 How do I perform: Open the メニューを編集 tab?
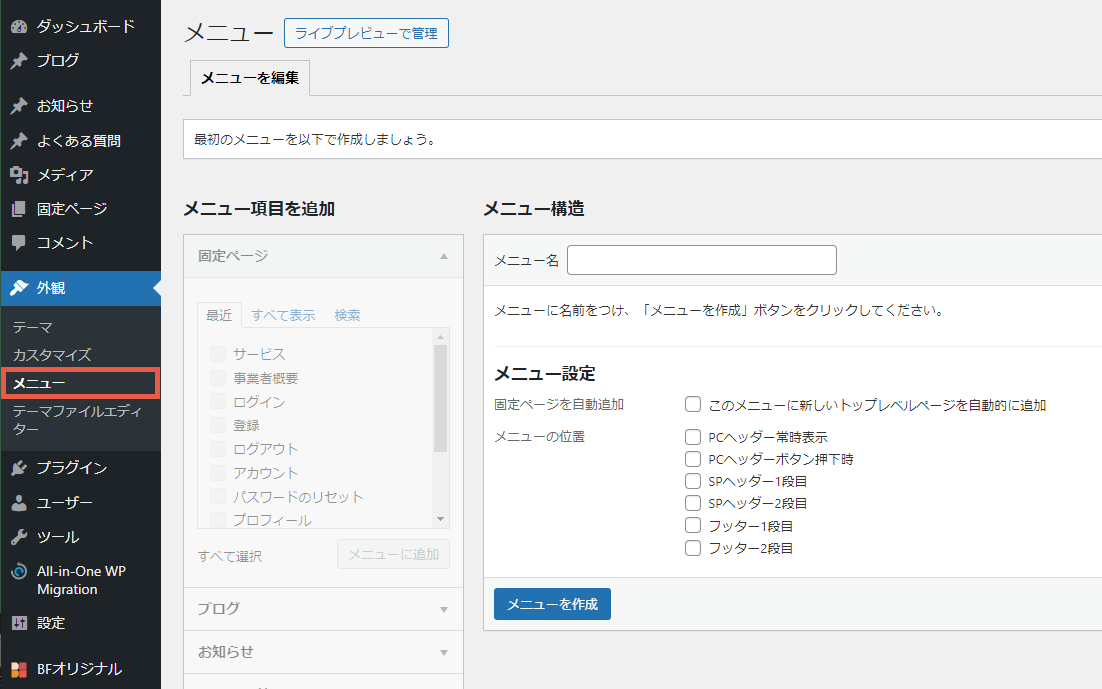point(250,78)
